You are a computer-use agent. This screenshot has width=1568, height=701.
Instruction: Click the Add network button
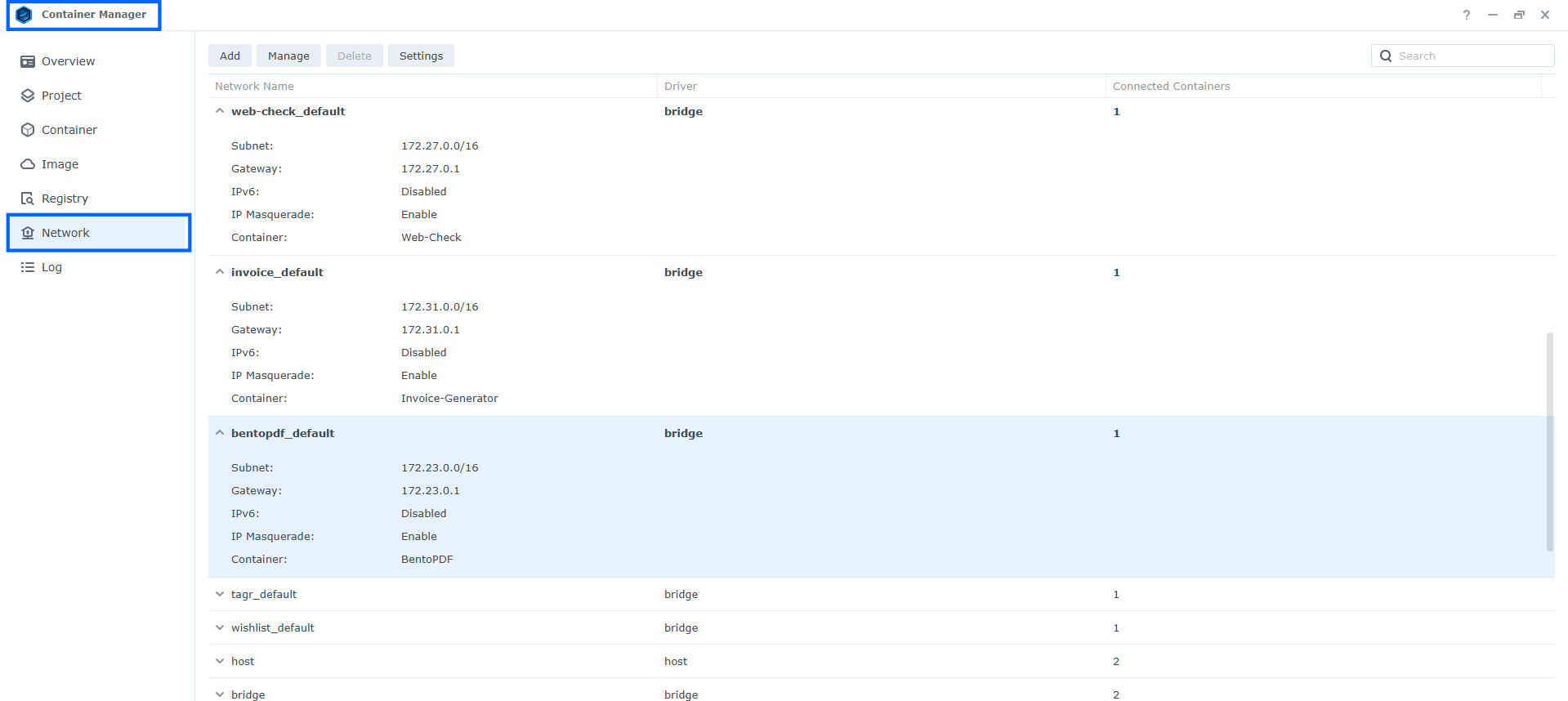point(230,56)
